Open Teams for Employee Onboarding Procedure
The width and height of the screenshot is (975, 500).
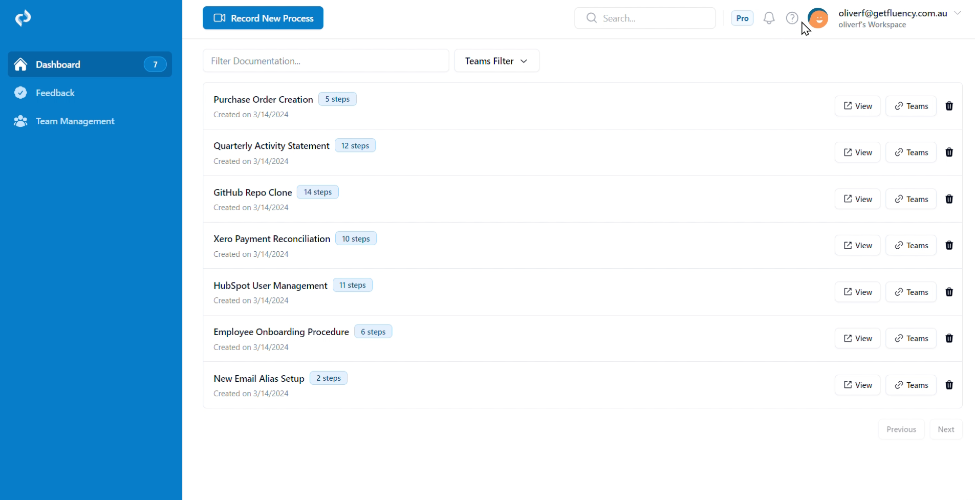pos(911,338)
